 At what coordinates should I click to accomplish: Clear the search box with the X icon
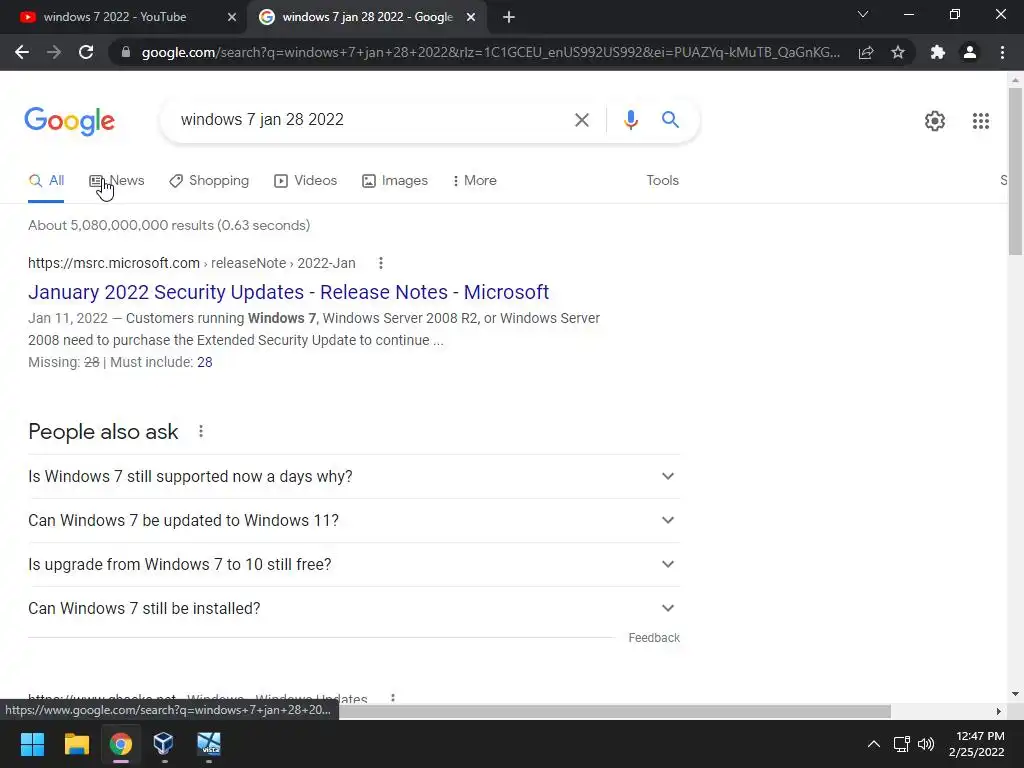pyautogui.click(x=581, y=120)
